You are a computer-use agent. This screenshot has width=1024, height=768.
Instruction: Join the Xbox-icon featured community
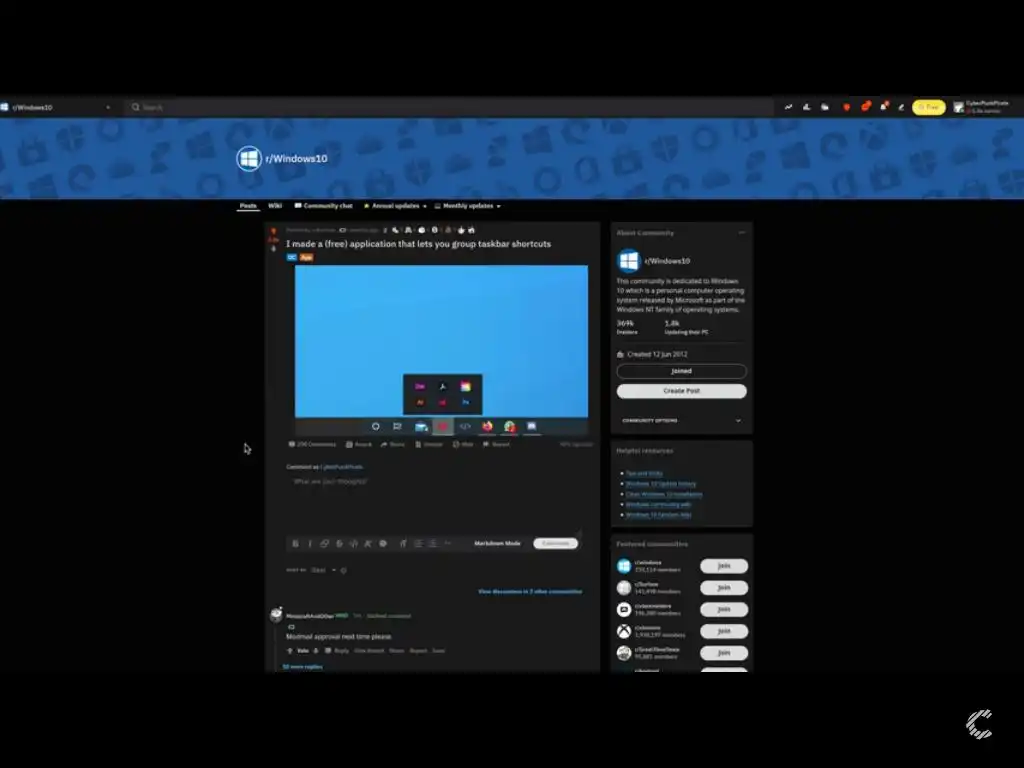point(724,632)
